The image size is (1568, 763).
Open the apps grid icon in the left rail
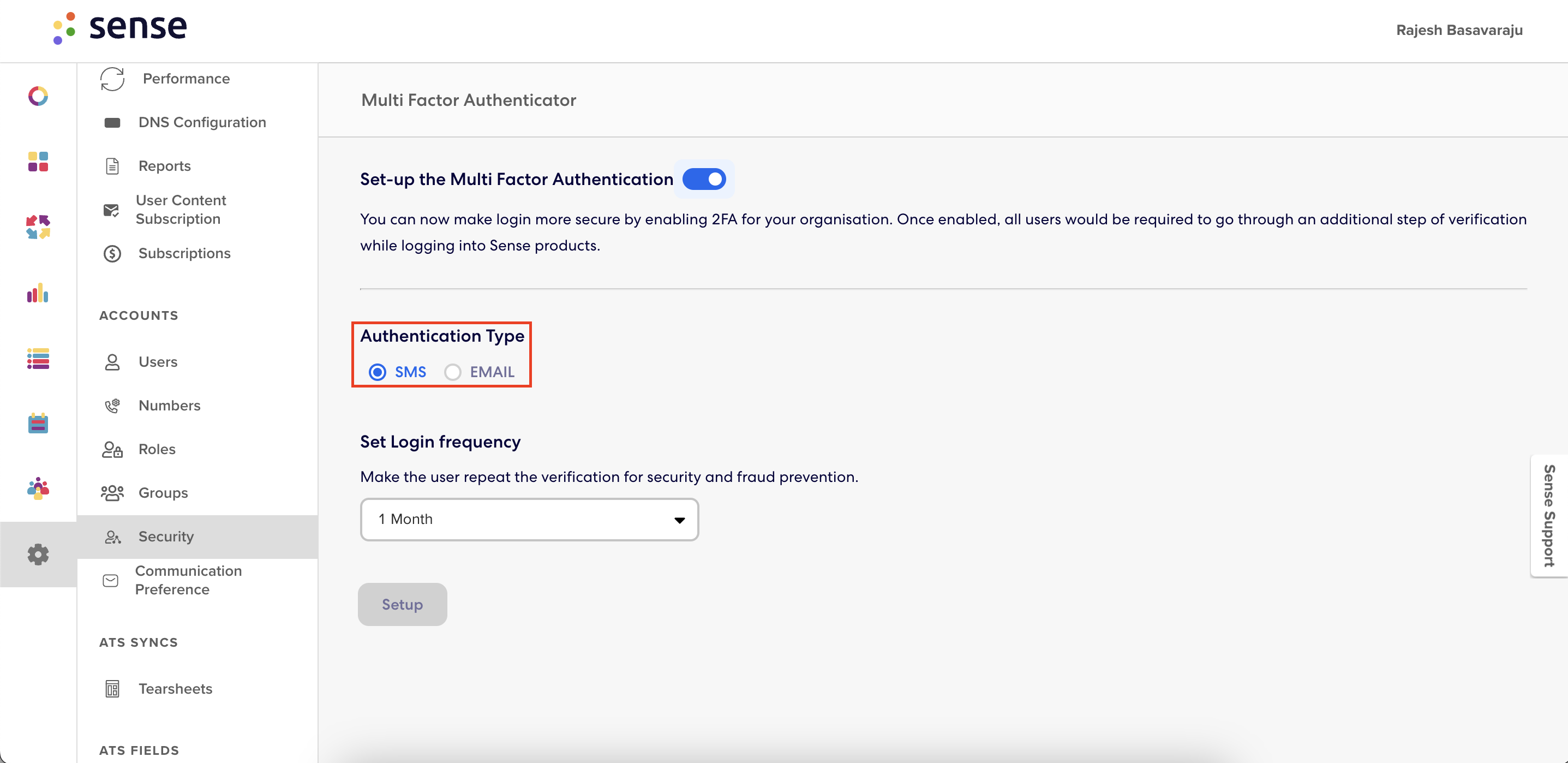(38, 162)
